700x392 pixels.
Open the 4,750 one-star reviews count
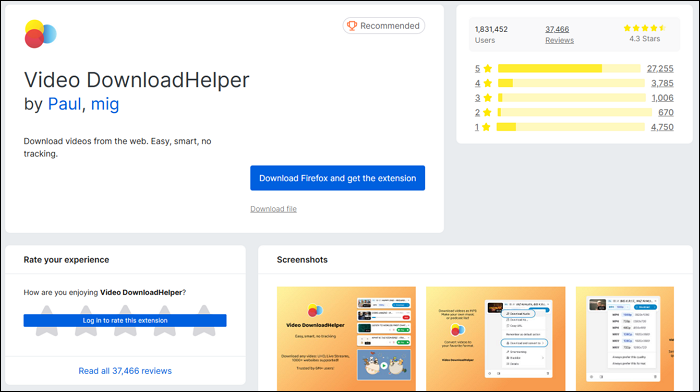662,127
